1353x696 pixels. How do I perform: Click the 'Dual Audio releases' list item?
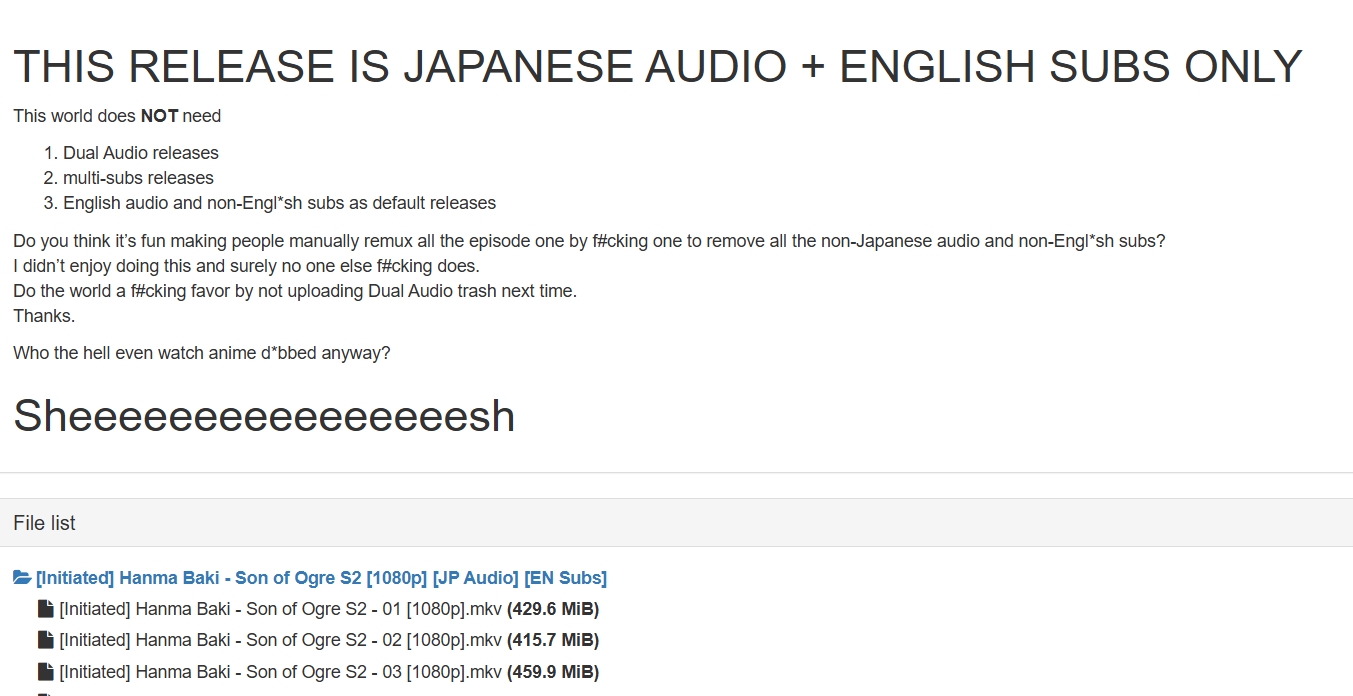(141, 153)
